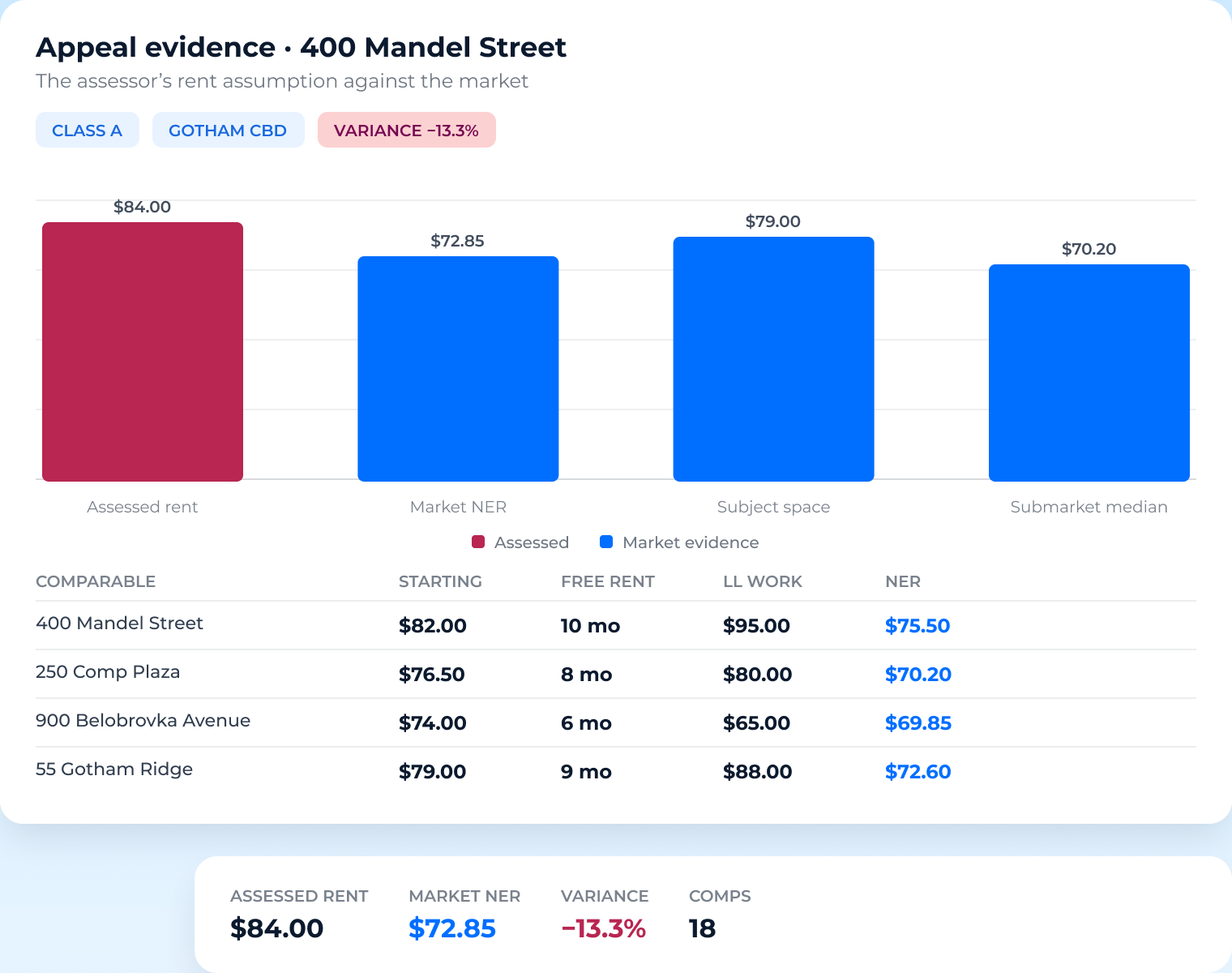This screenshot has height=973, width=1232.
Task: Click the 8 mo free rent cell
Action: tap(587, 675)
